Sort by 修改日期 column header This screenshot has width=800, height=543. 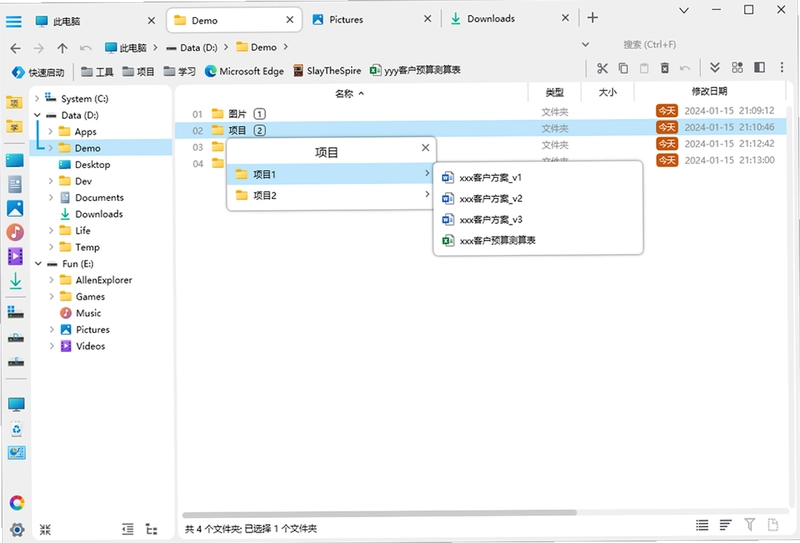[709, 91]
